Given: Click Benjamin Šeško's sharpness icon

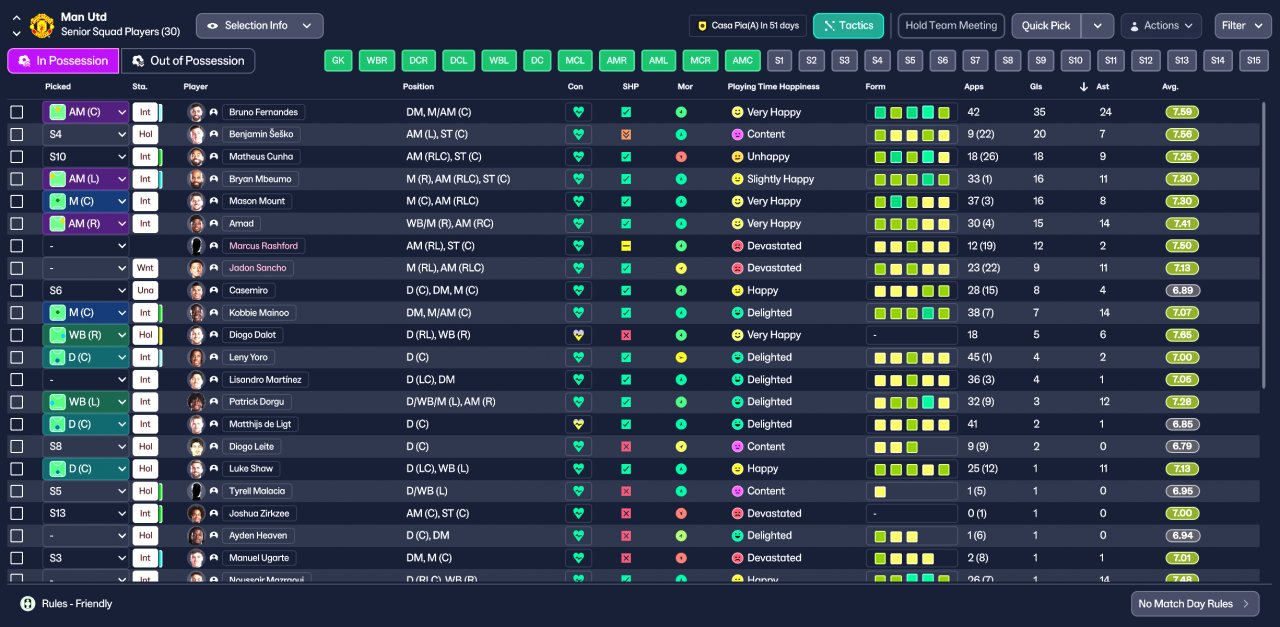Looking at the screenshot, I should (626, 134).
